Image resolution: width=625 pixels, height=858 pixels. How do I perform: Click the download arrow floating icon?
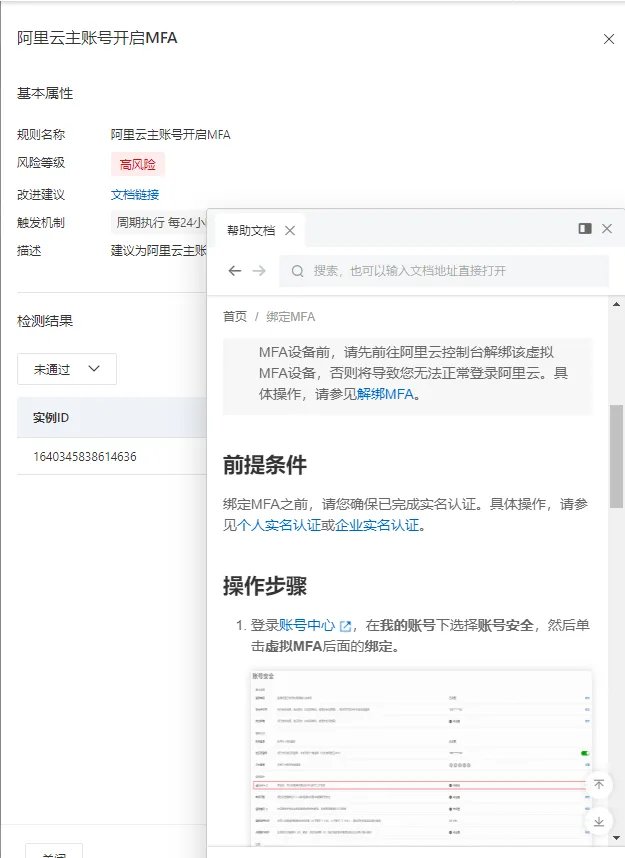[599, 821]
